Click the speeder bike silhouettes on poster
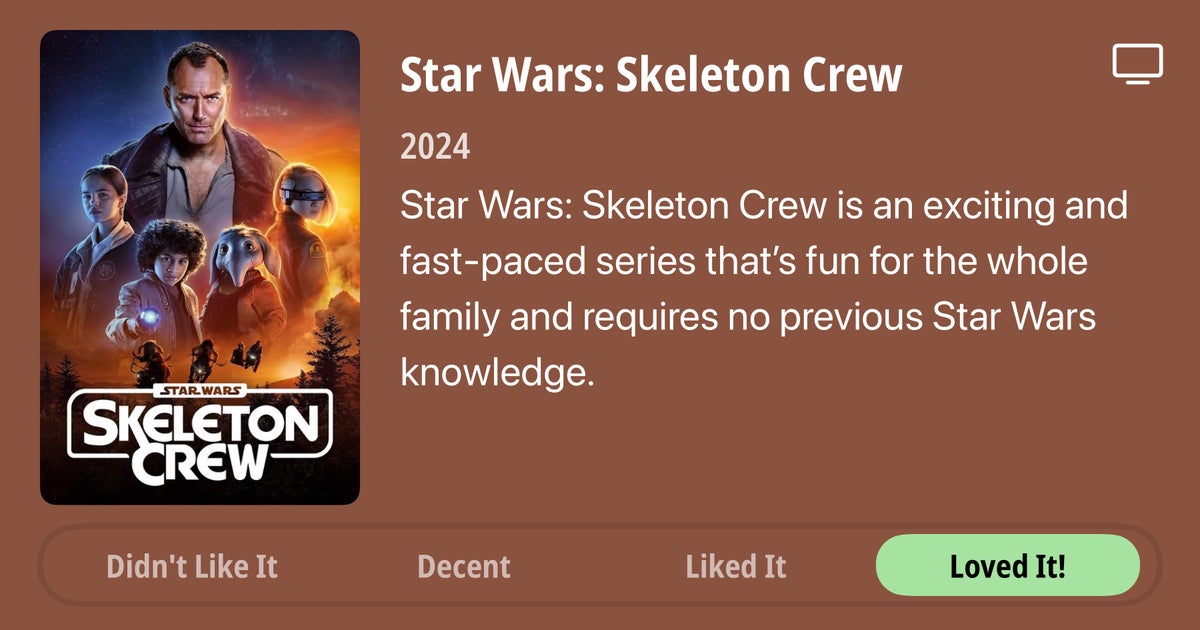 200,355
